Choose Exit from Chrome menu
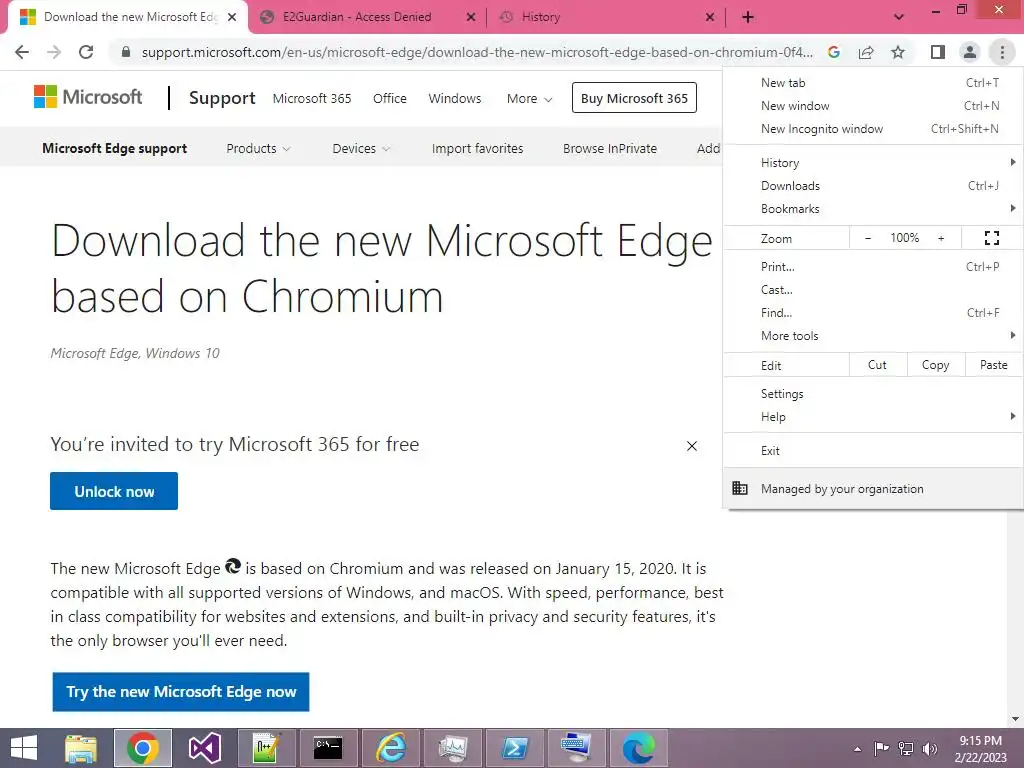Image resolution: width=1024 pixels, height=768 pixels. coord(873,451)
